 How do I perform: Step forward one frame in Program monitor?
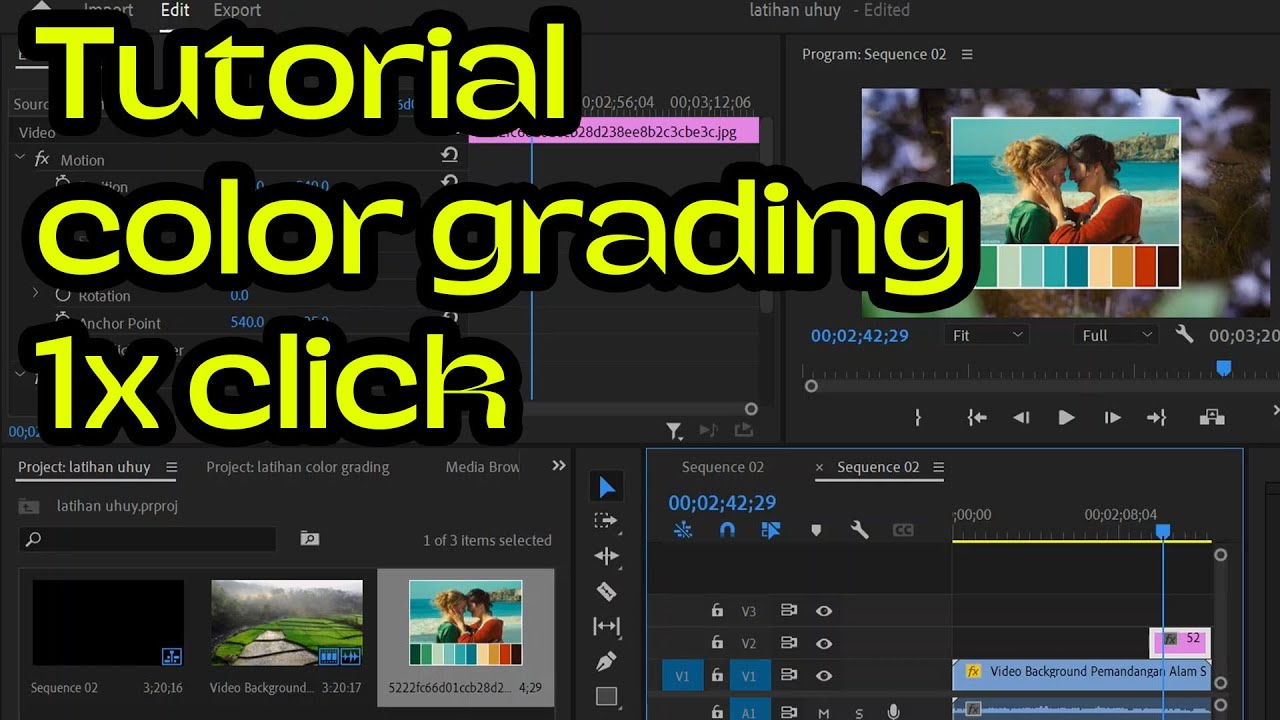point(1112,417)
